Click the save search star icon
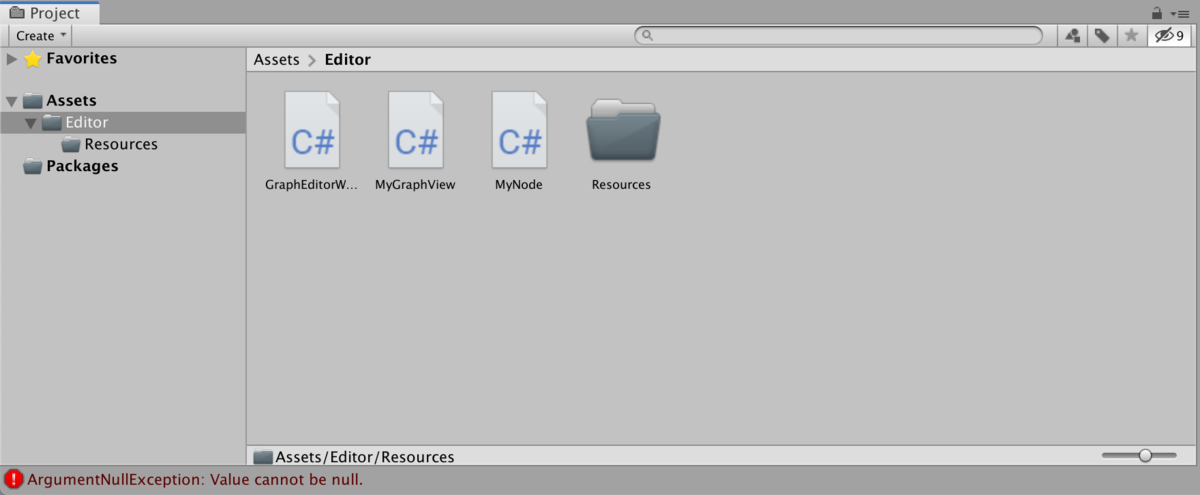The width and height of the screenshot is (1200, 495). tap(1131, 36)
